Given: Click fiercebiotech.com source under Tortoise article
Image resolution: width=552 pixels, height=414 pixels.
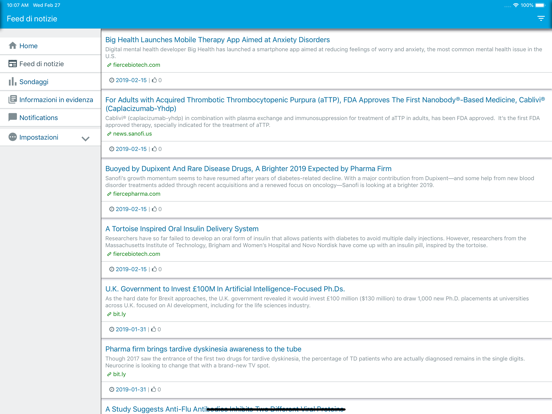Looking at the screenshot, I should point(136,254).
